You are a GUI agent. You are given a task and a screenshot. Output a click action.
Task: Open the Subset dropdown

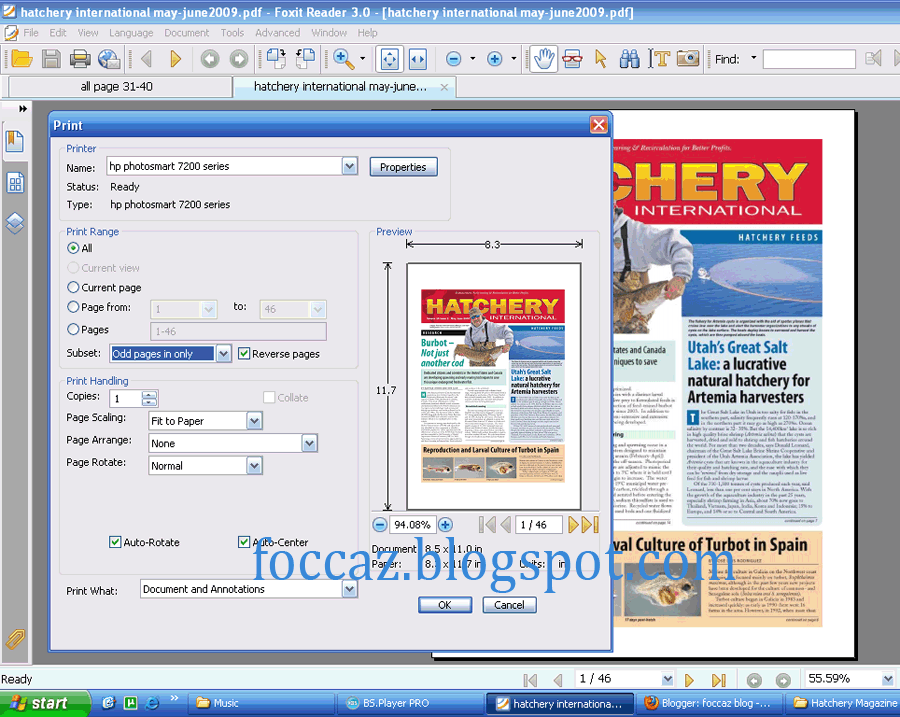(223, 354)
